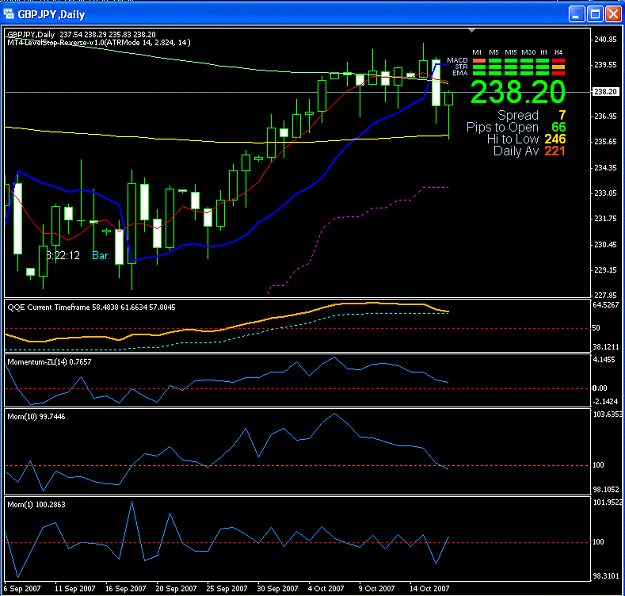Viewport: 625px width, 596px height.
Task: Click the 229.15 price scale label
Action: click(x=605, y=270)
